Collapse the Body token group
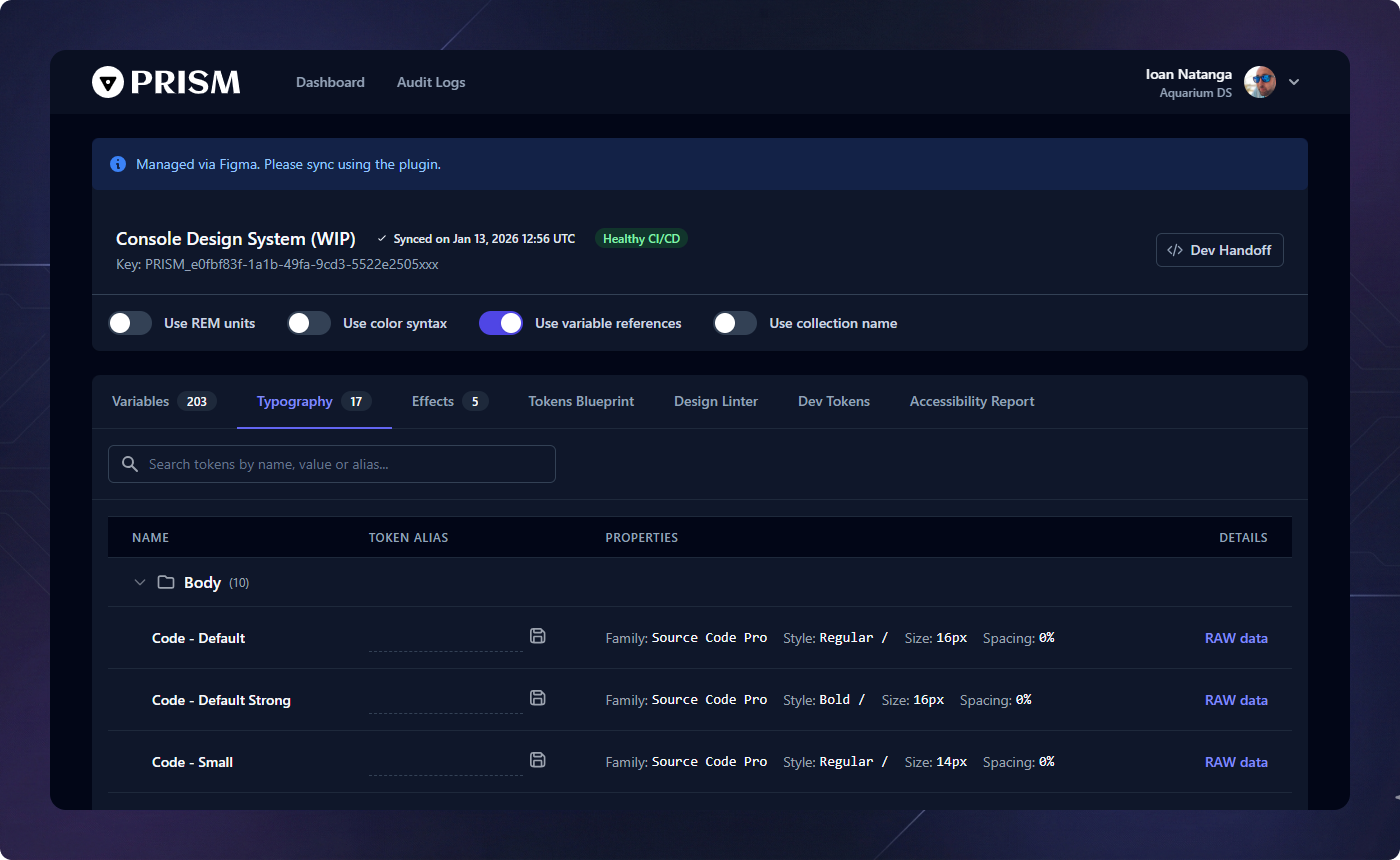1400x860 pixels. pyautogui.click(x=139, y=581)
